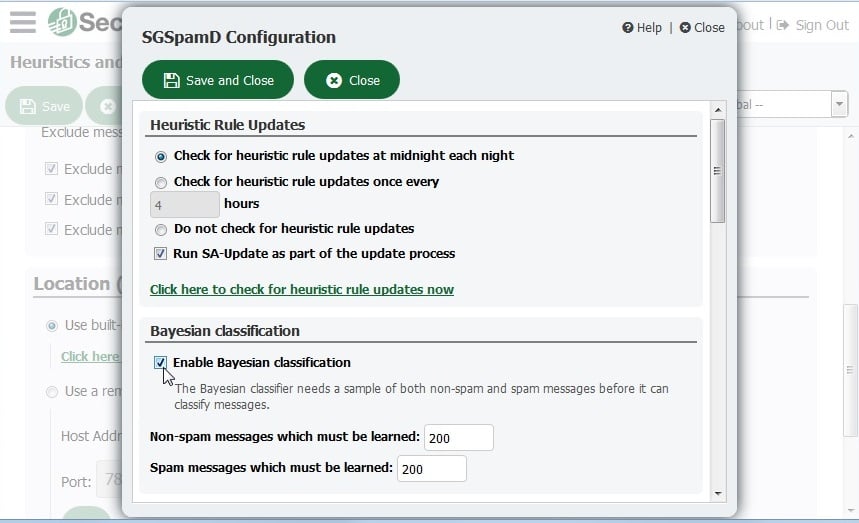Click the dialog scrollbar up arrow
Image resolution: width=859 pixels, height=523 pixels.
[x=718, y=110]
